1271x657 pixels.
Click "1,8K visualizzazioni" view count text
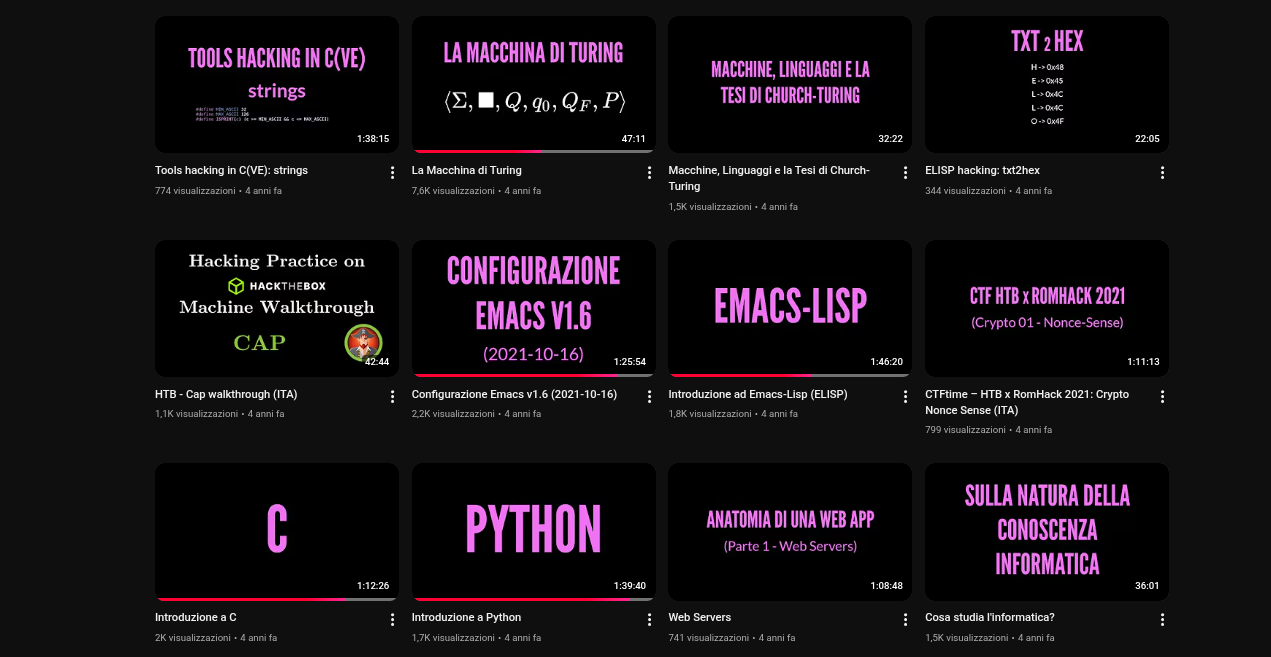[709, 413]
